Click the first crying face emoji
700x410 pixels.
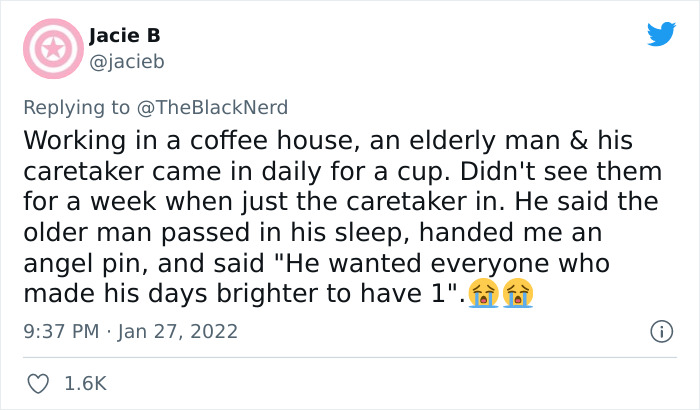(x=485, y=294)
